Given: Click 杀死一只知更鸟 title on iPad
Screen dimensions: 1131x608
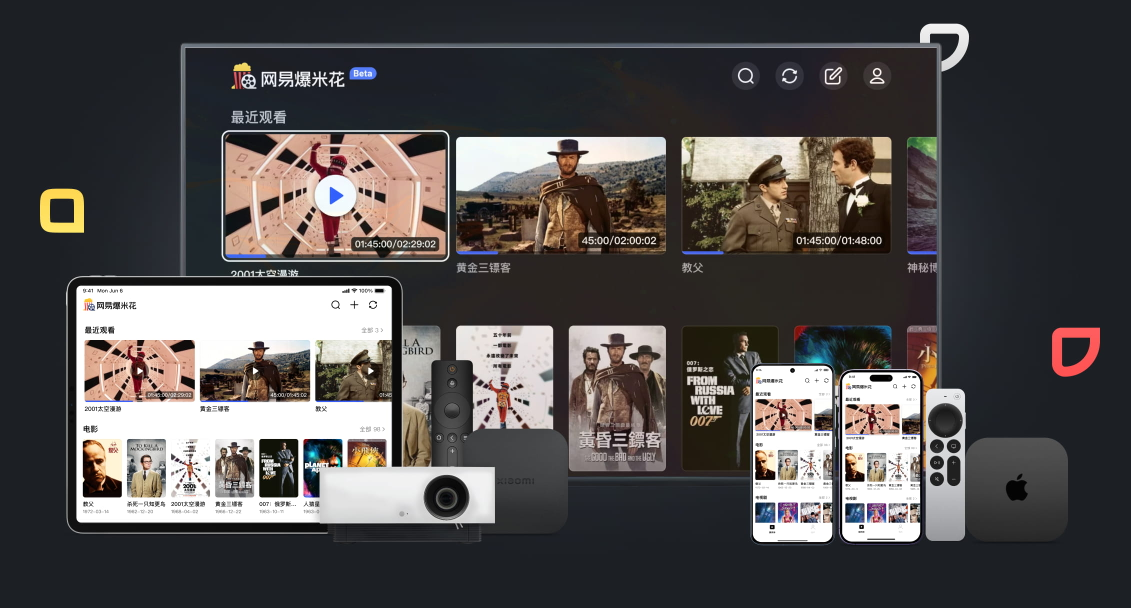Looking at the screenshot, I should point(146,504).
